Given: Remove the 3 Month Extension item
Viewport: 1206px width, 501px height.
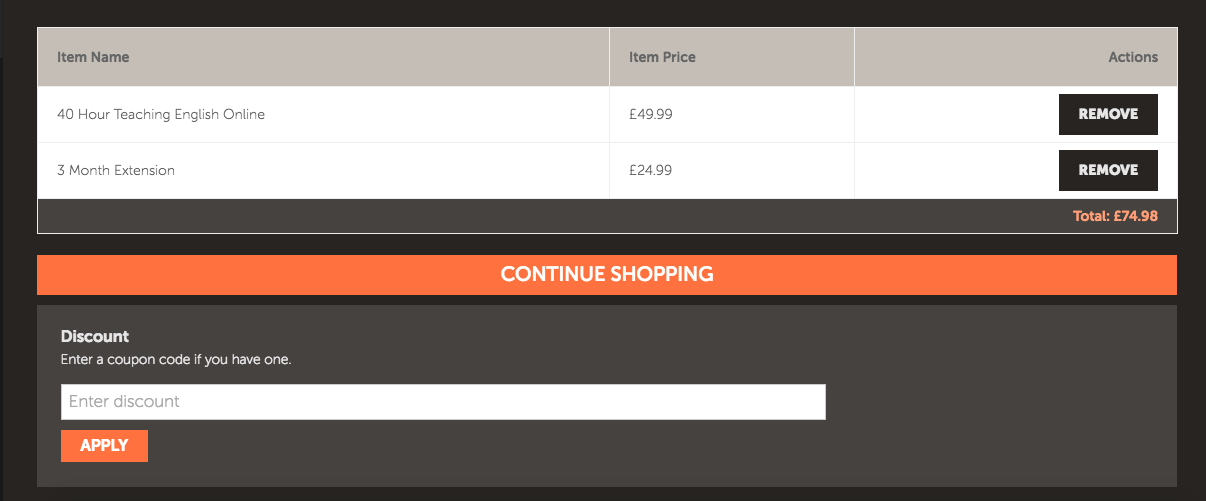Looking at the screenshot, I should (x=1107, y=170).
